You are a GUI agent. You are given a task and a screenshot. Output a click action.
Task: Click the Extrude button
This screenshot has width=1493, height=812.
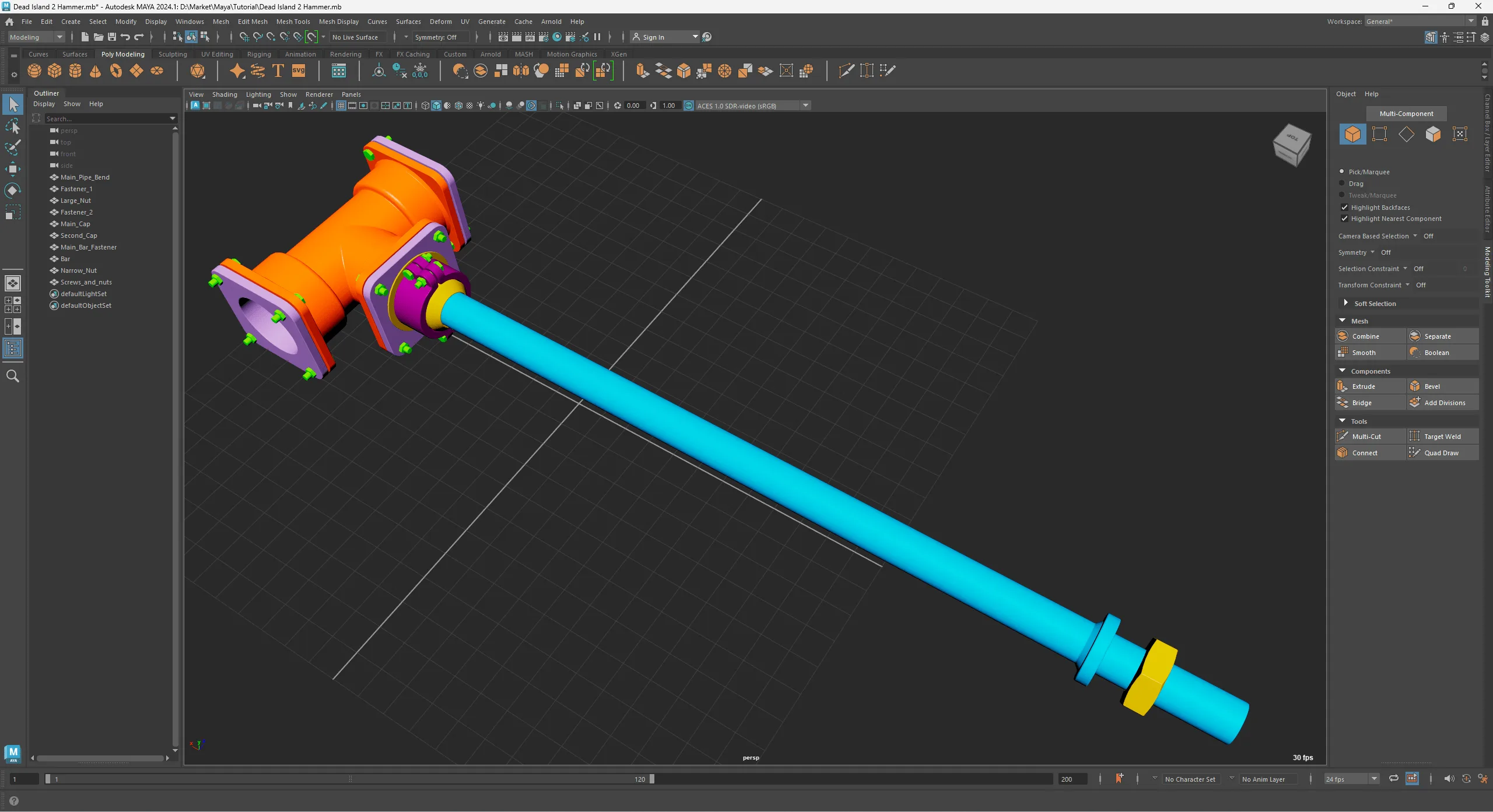pyautogui.click(x=1371, y=386)
